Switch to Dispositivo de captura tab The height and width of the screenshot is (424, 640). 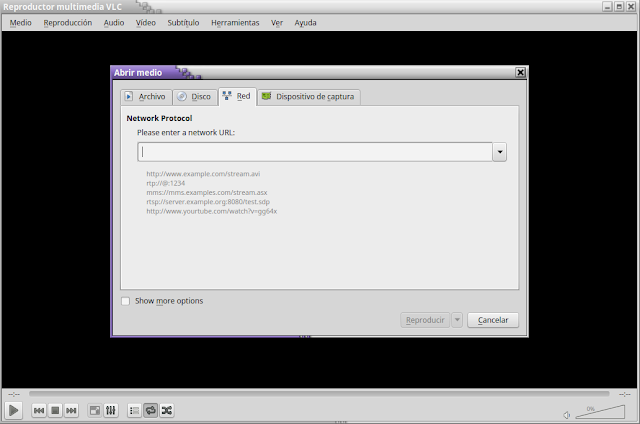coord(309,97)
